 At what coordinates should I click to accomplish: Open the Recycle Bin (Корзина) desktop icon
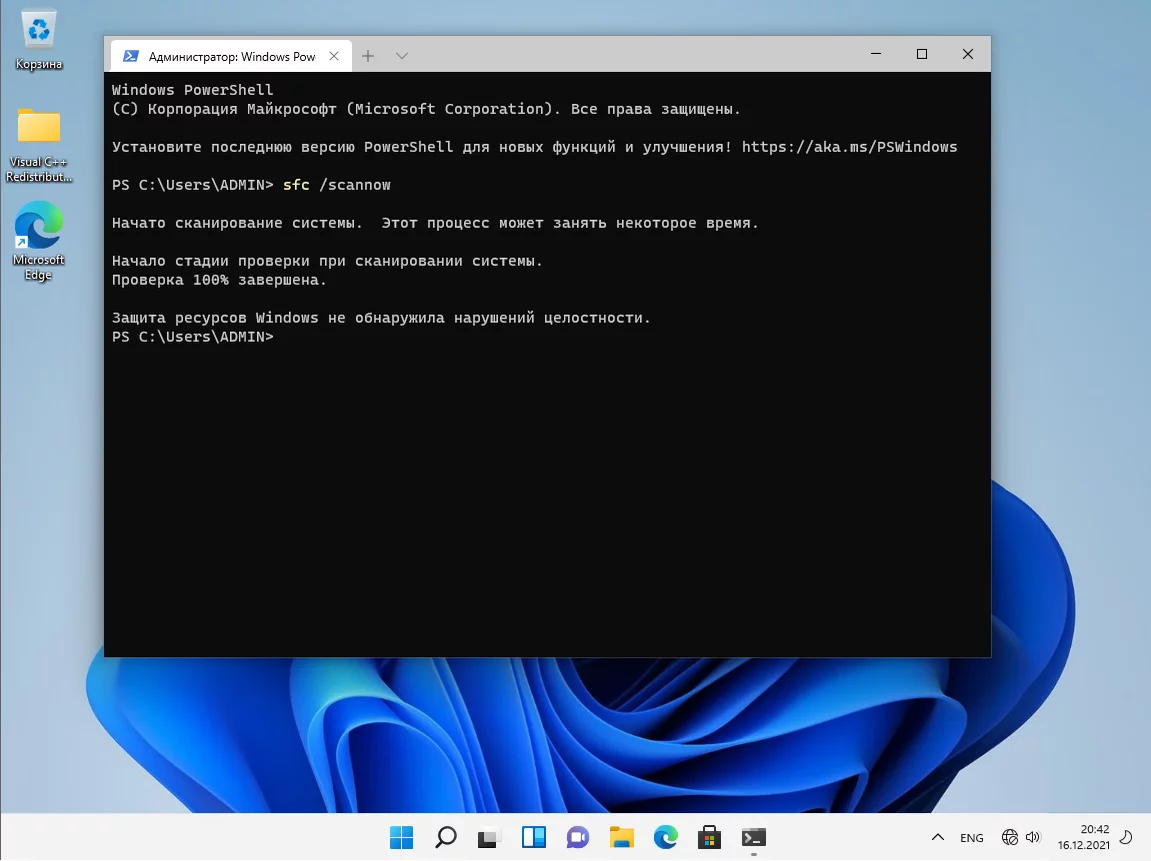(x=39, y=40)
